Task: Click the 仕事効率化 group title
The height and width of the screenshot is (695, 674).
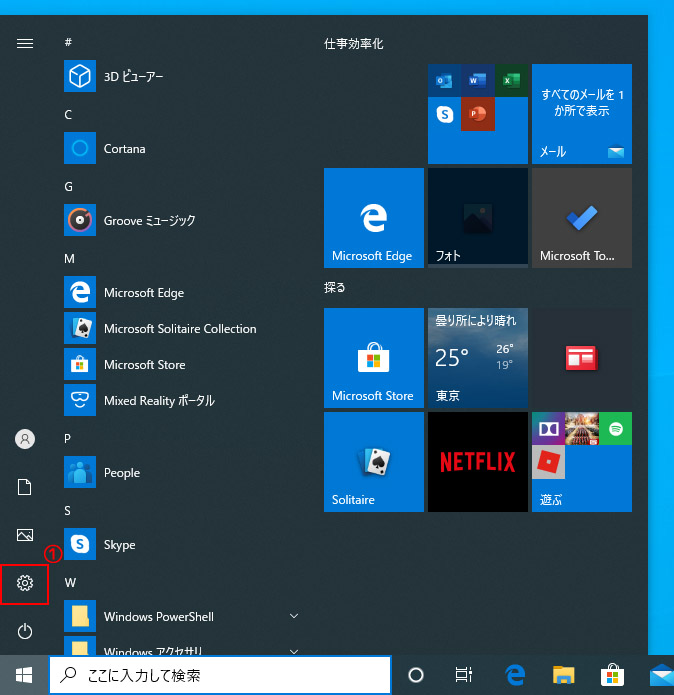Action: [x=353, y=44]
